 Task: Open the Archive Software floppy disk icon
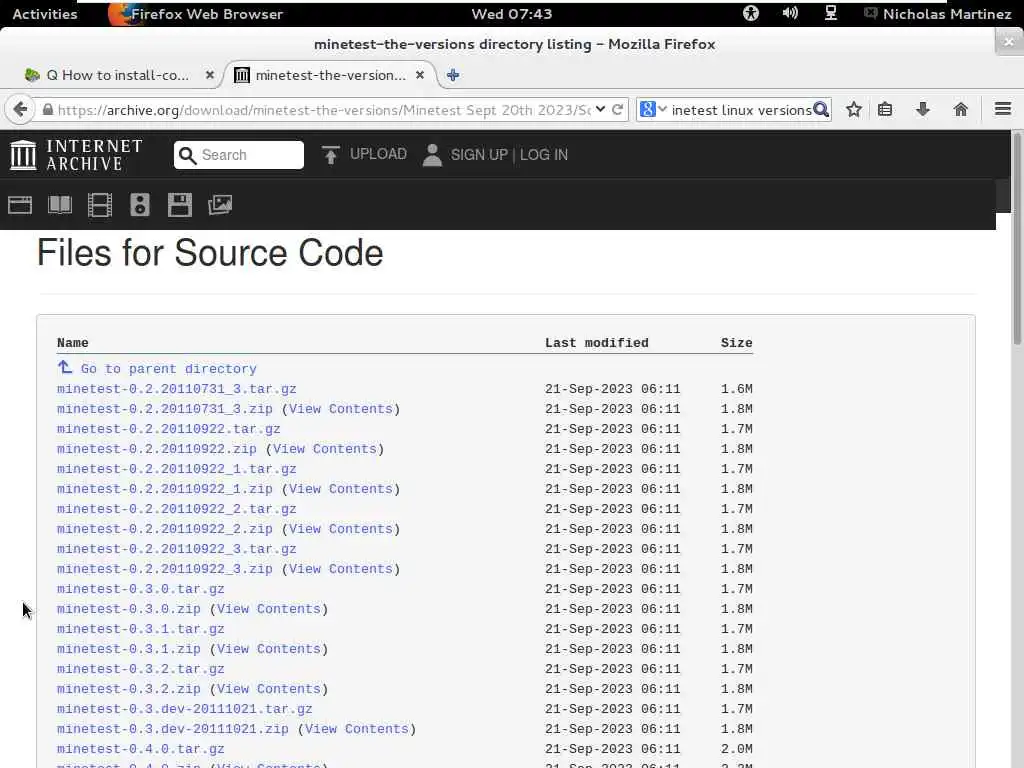tap(180, 205)
